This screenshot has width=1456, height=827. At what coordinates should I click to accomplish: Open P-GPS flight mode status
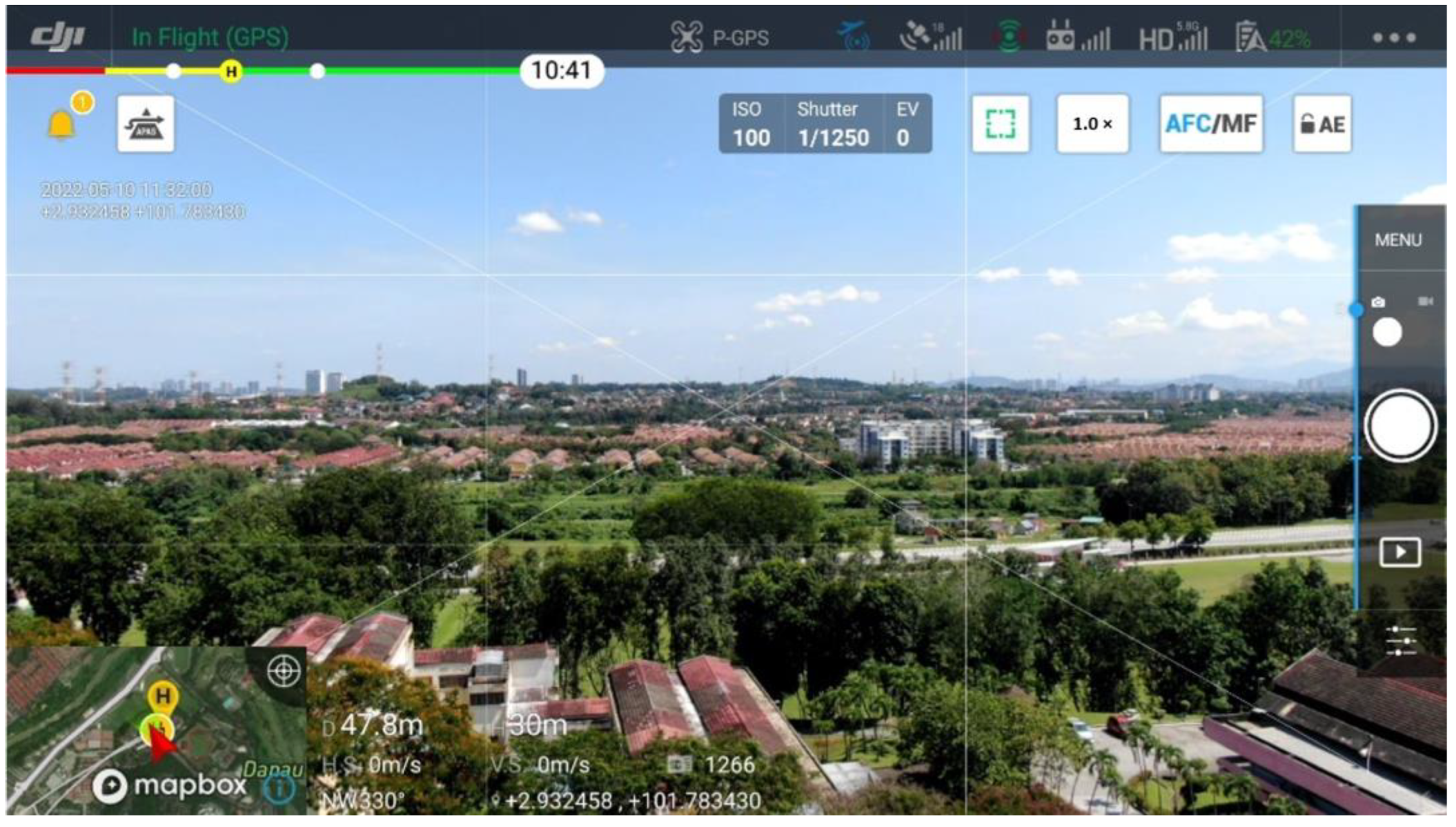[720, 37]
